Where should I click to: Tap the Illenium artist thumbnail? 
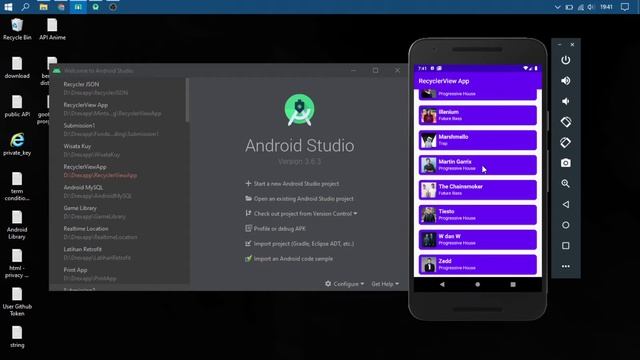pos(429,116)
